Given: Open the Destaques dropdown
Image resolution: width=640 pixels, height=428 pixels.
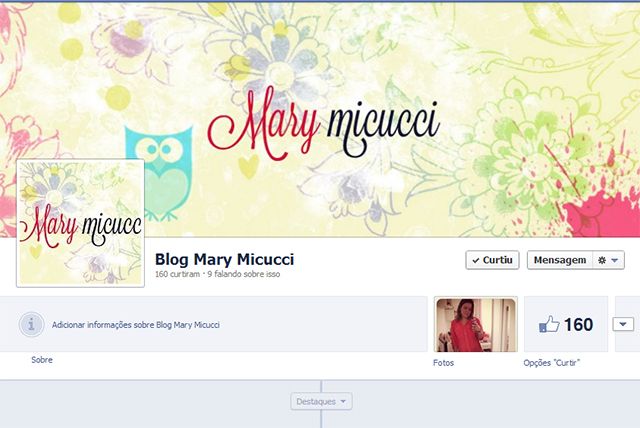Looking at the screenshot, I should click(321, 401).
